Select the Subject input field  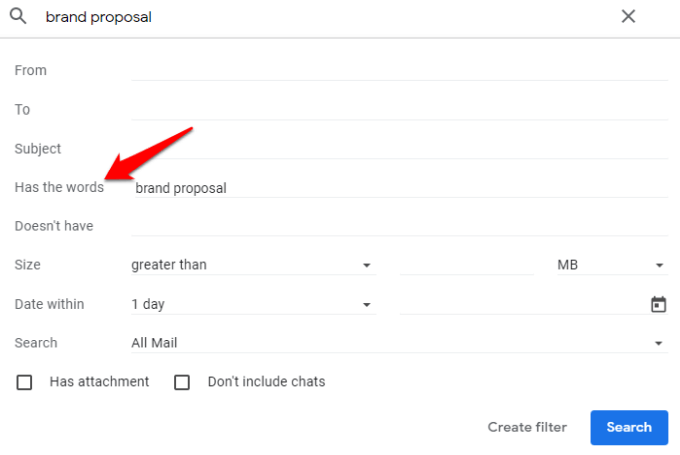[399, 148]
